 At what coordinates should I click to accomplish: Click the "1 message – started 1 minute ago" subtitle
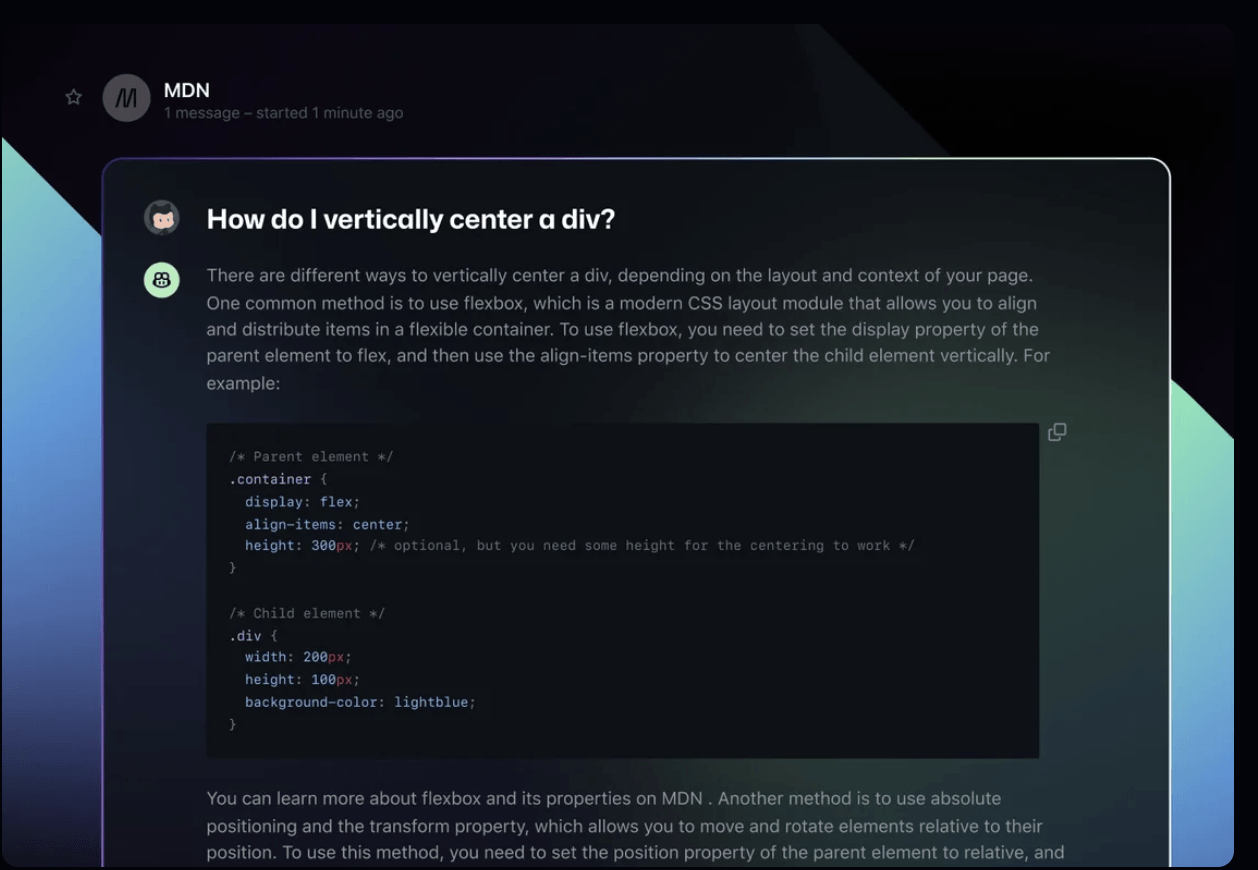(x=283, y=113)
